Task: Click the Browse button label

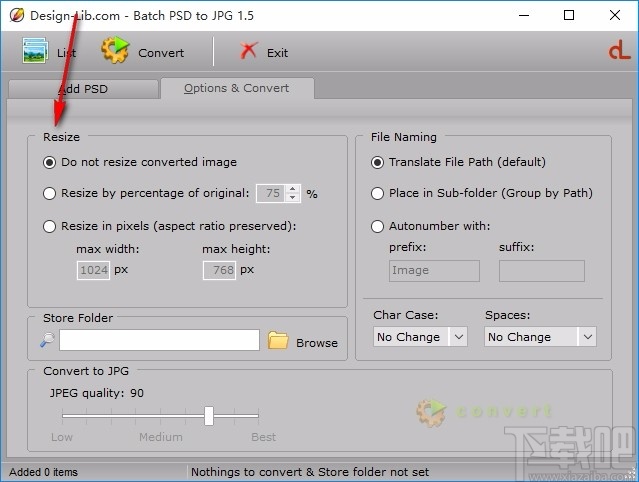Action: pyautogui.click(x=317, y=343)
